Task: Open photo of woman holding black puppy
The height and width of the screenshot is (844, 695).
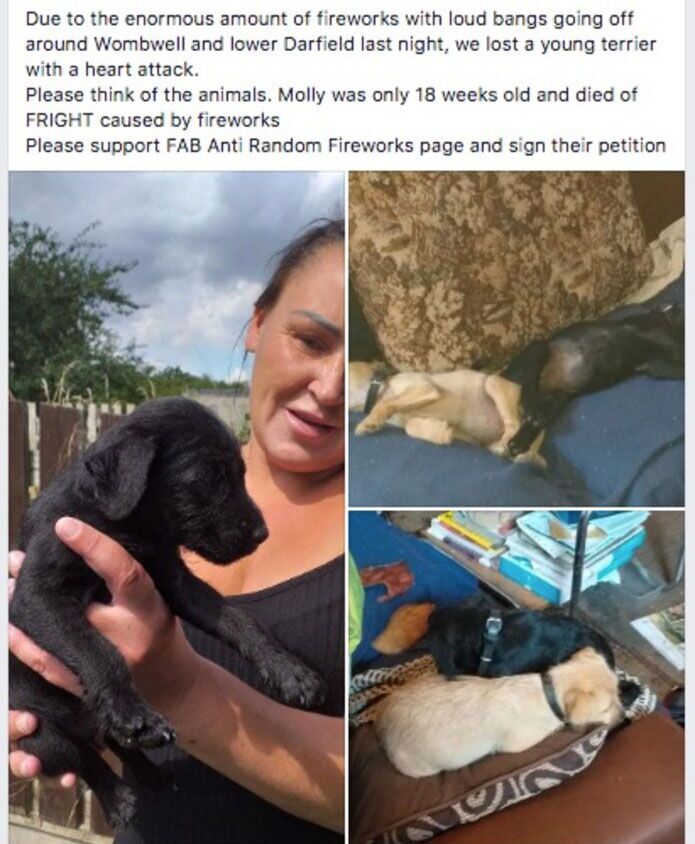Action: 177,507
